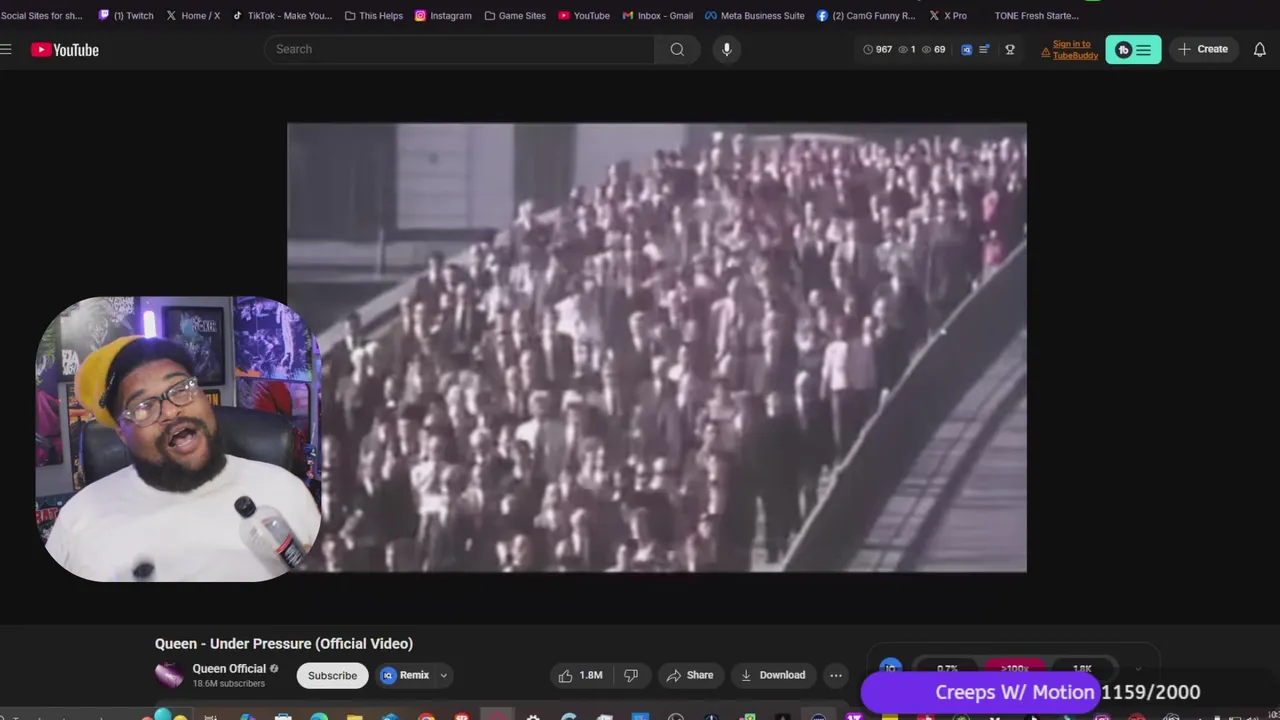Click the Under Pressure video player
Image resolution: width=1280 pixels, height=720 pixels.
656,347
